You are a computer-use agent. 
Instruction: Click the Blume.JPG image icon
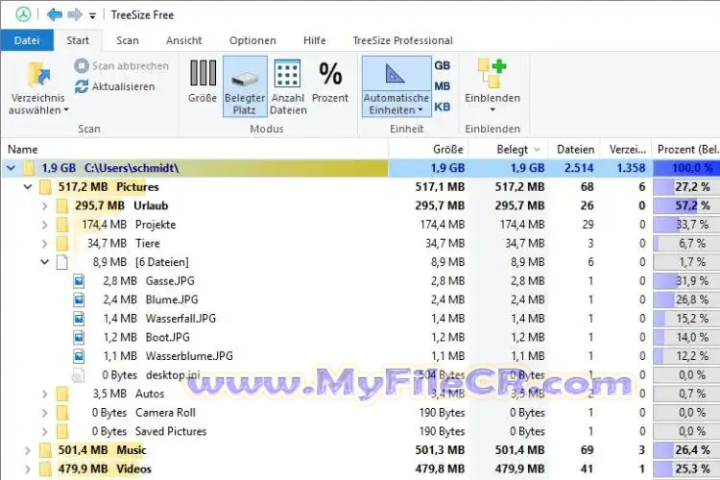[x=79, y=300]
